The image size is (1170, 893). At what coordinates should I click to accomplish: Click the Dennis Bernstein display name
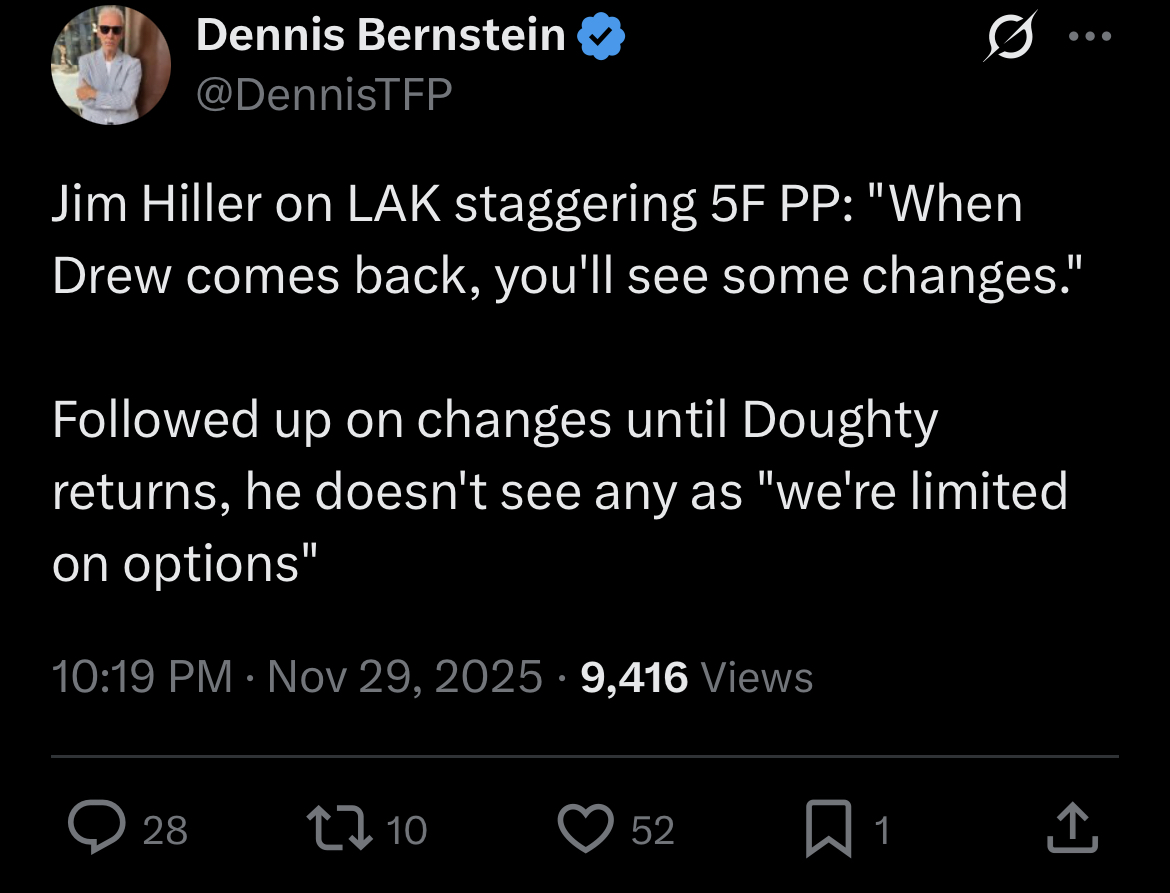click(x=381, y=36)
